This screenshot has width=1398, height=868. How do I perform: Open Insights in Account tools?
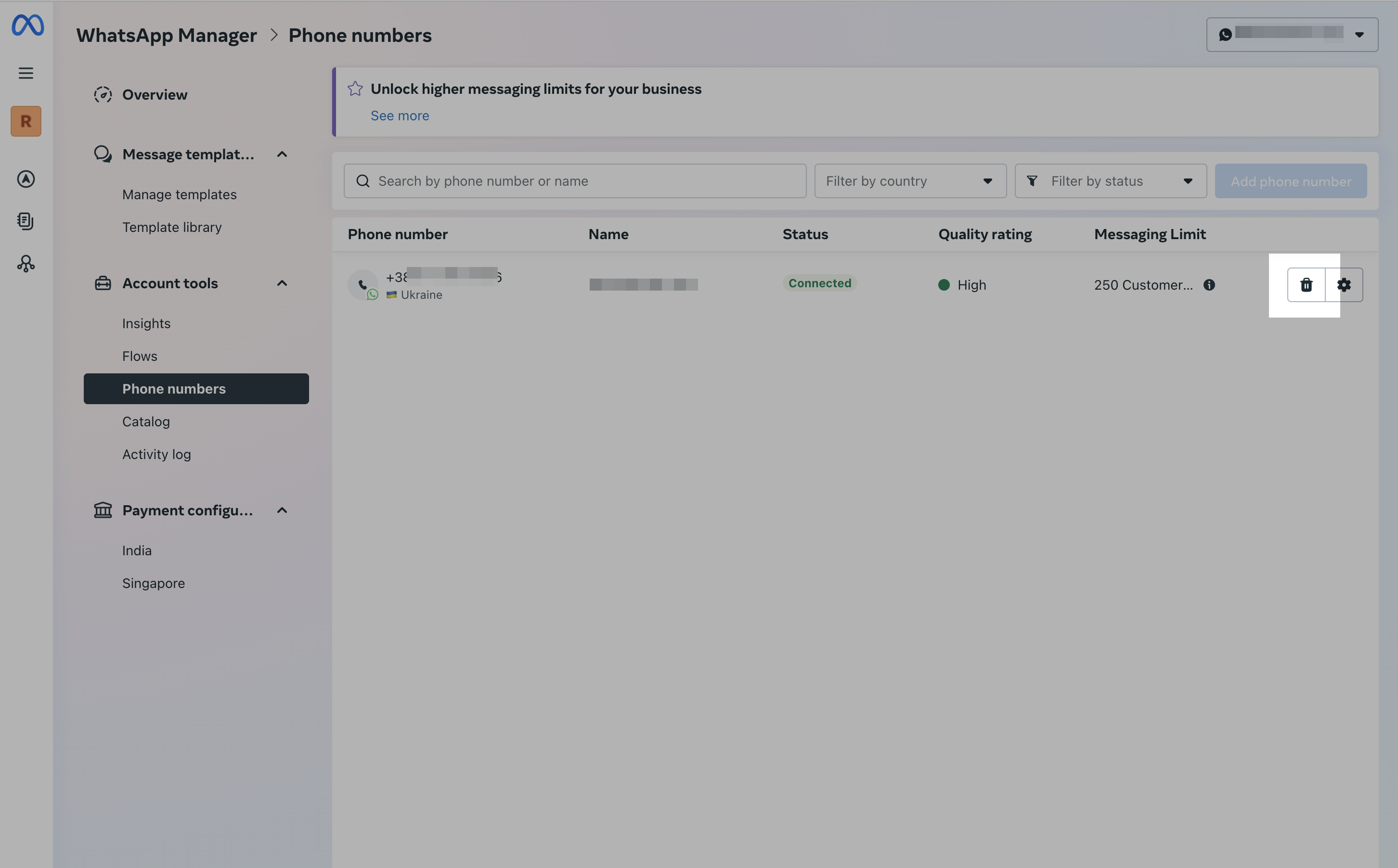click(146, 324)
